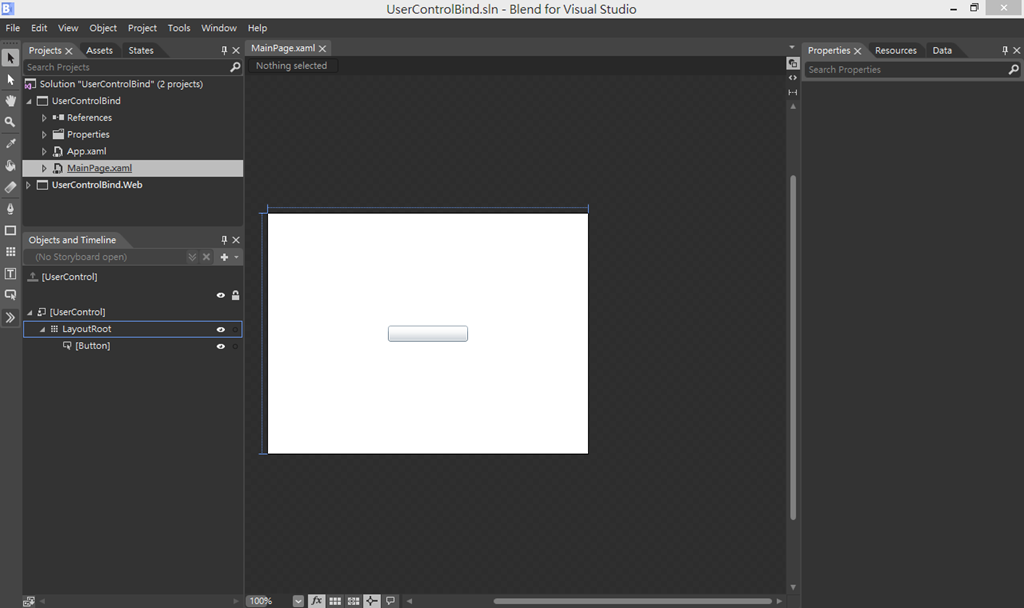Screen dimensions: 1024x608
Task: Hide the [Button] element
Action: (221, 346)
